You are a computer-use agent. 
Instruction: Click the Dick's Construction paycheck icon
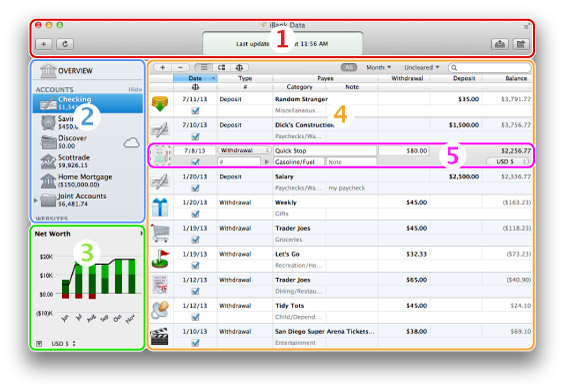click(160, 130)
